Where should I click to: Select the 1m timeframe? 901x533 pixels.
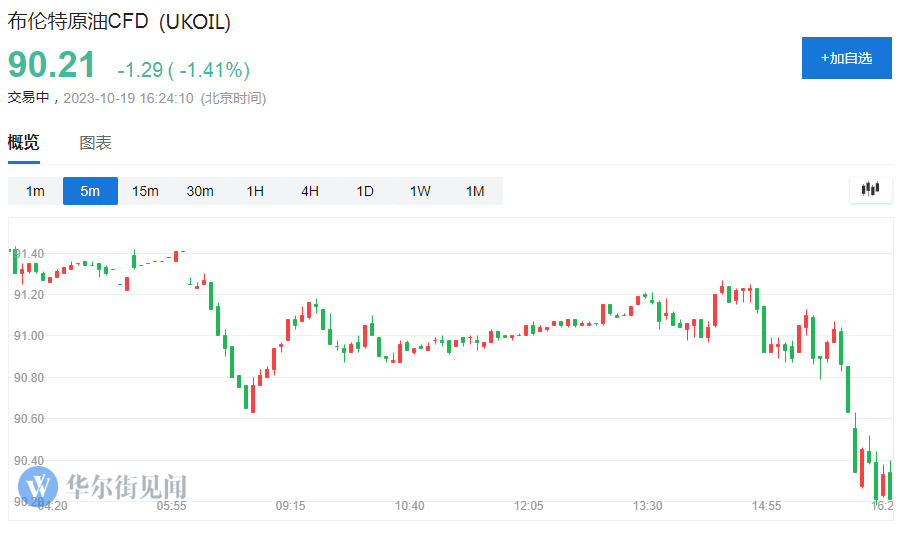click(x=35, y=191)
